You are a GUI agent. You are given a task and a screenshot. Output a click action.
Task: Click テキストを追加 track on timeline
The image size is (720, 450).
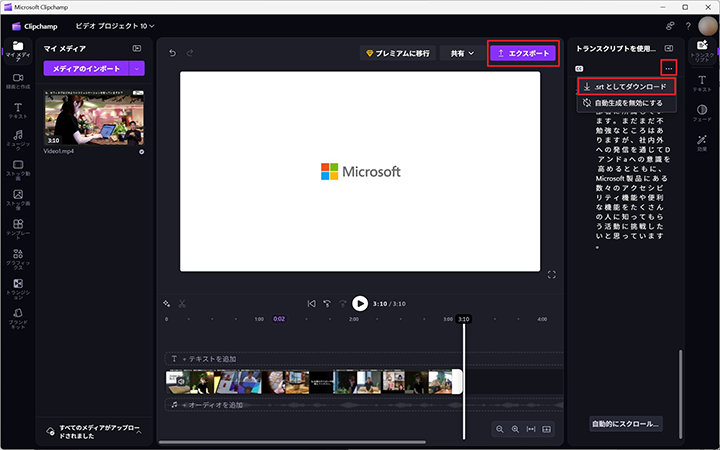pos(364,359)
